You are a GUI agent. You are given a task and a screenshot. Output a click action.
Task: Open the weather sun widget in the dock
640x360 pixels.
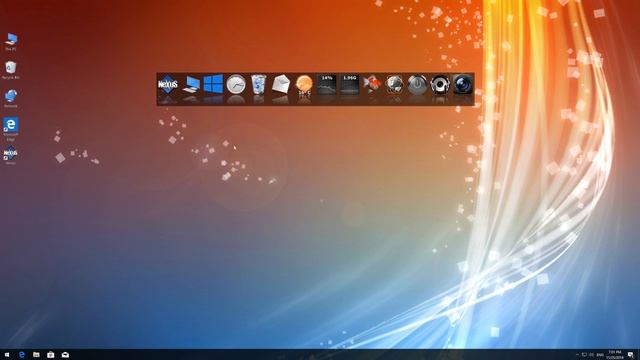(x=304, y=85)
